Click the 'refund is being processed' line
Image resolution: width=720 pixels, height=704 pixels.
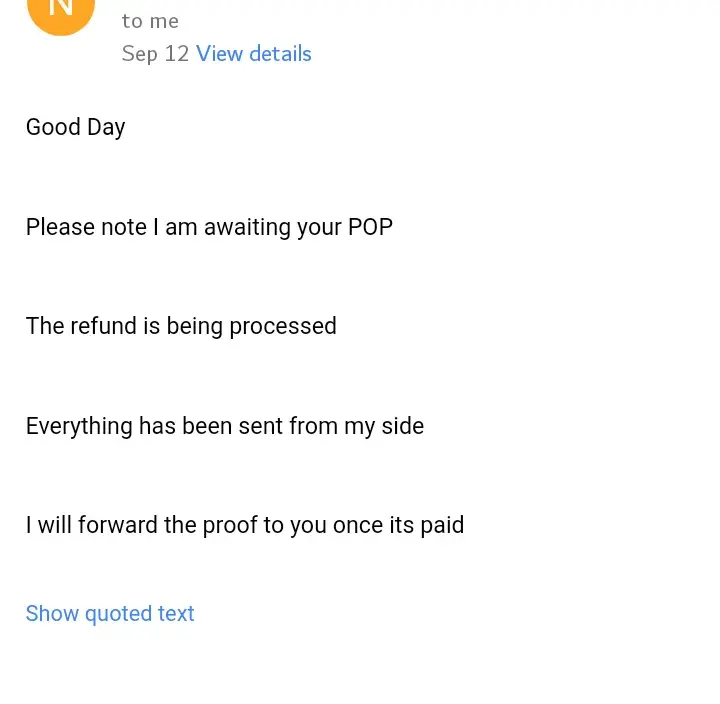(181, 326)
